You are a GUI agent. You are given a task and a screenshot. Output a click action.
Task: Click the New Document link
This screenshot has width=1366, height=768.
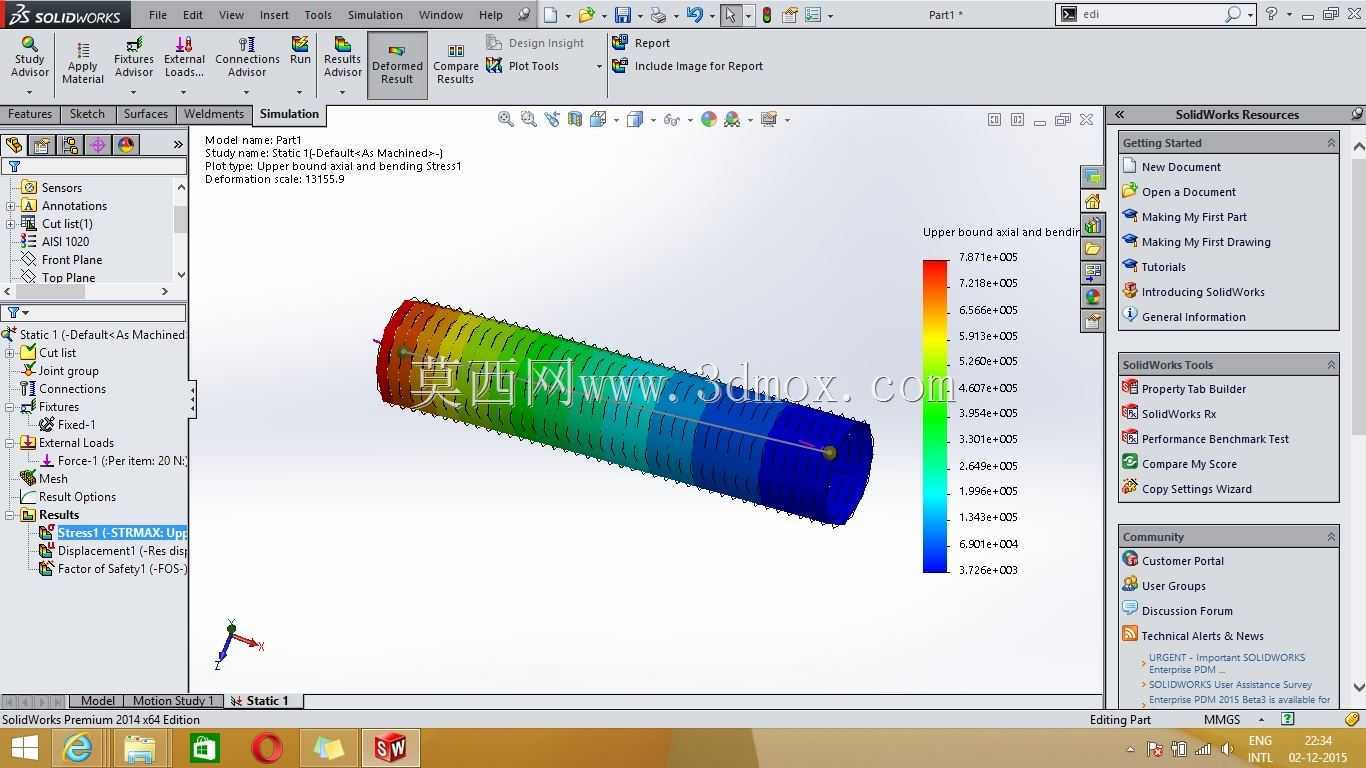coord(1181,167)
